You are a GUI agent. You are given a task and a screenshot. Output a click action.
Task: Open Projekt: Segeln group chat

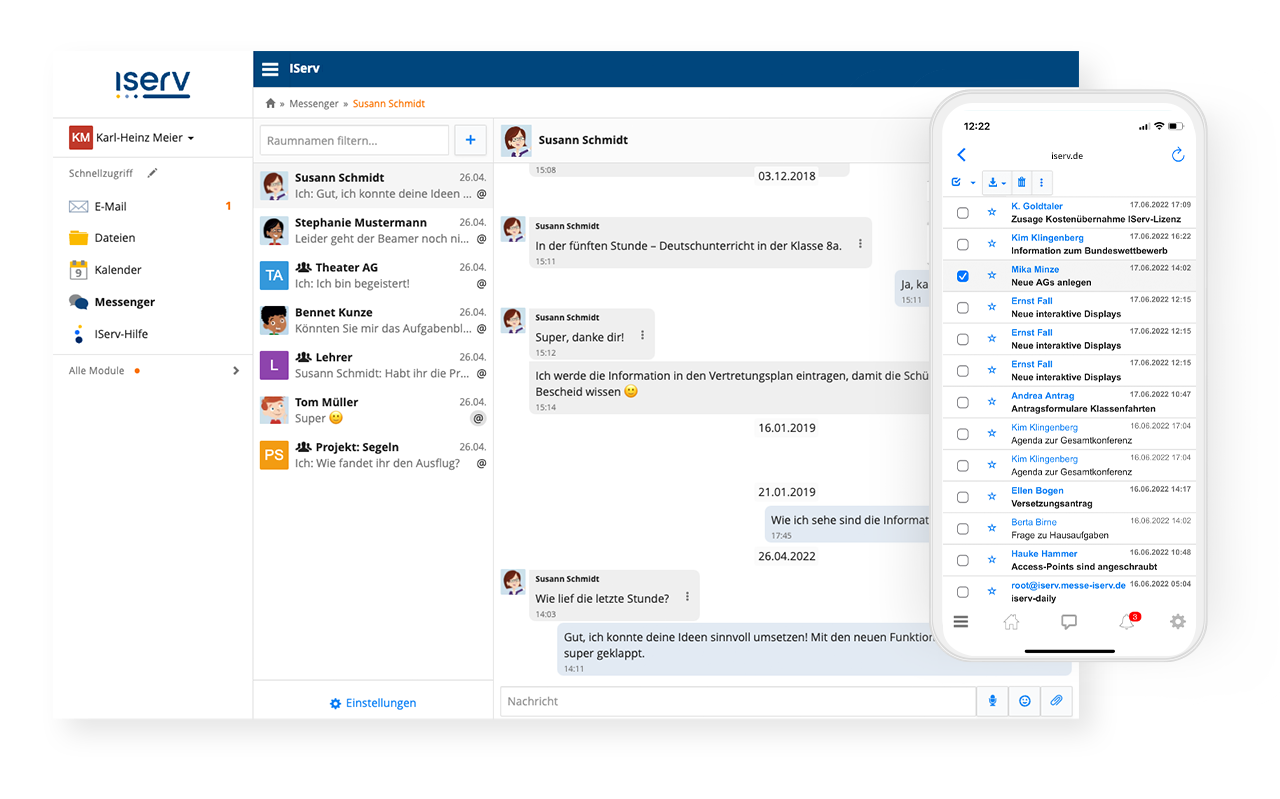[x=373, y=455]
